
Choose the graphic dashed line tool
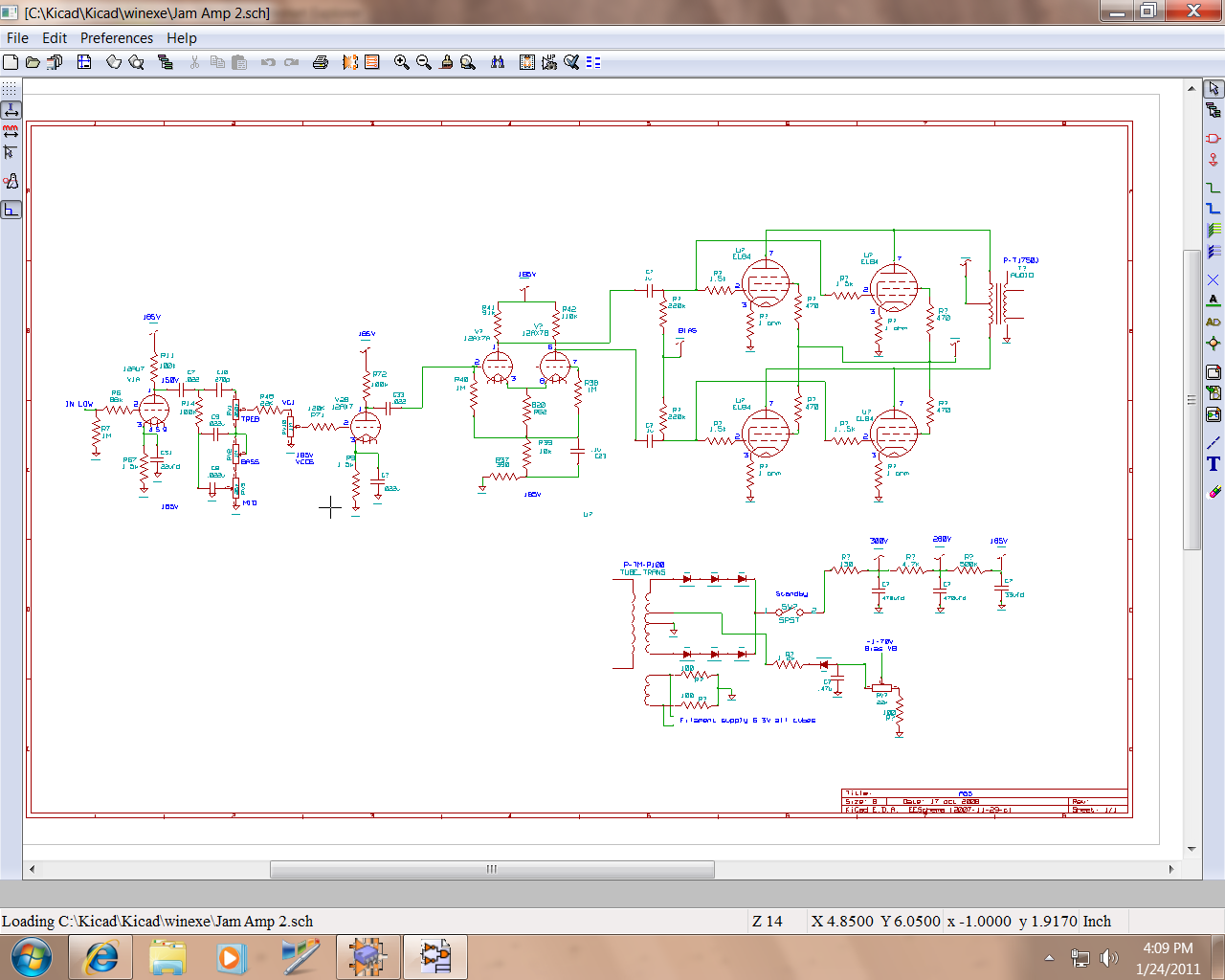(x=1214, y=442)
